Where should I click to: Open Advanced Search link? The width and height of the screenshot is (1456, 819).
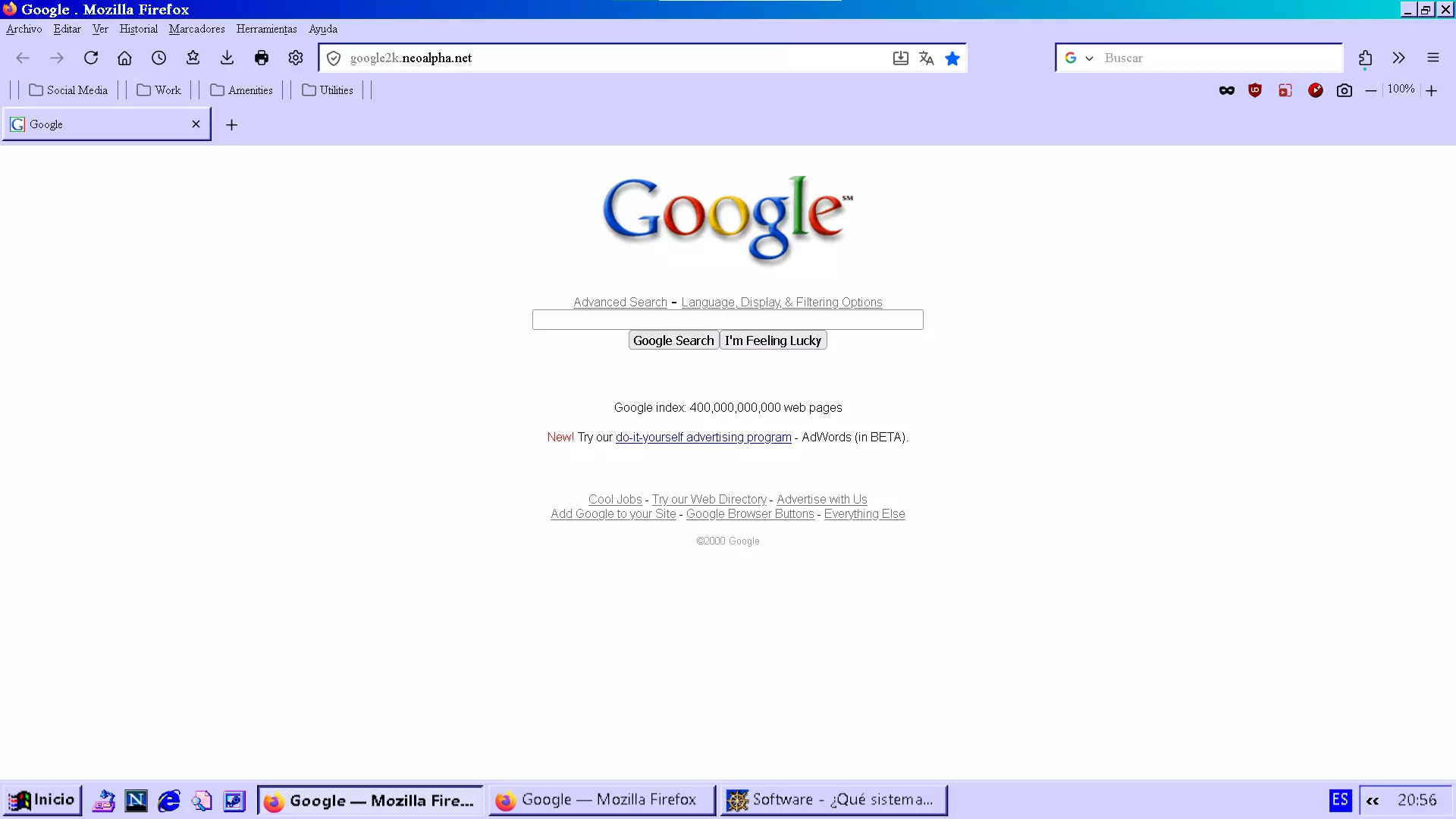620,302
